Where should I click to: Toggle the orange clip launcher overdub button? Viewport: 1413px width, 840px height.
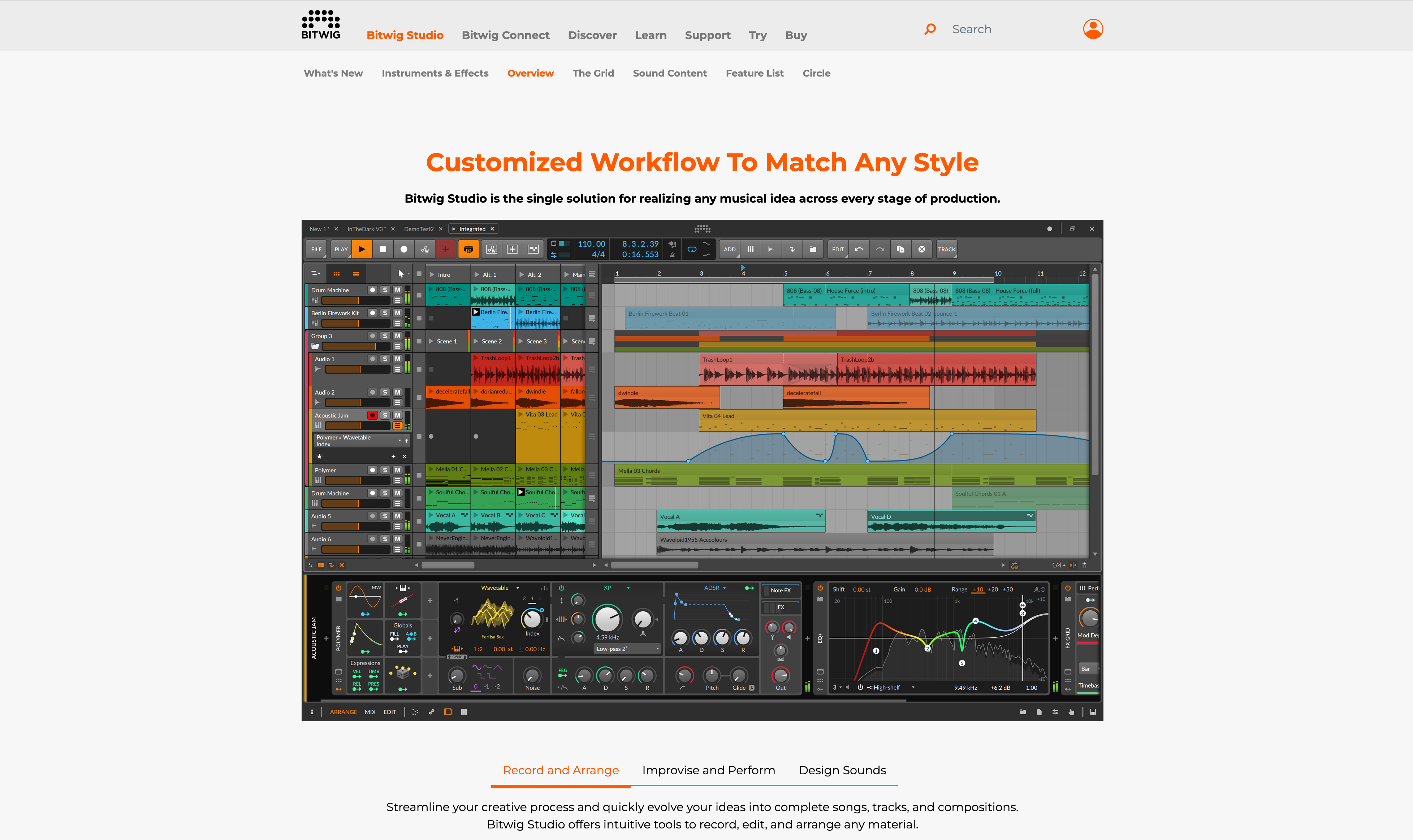[x=468, y=249]
